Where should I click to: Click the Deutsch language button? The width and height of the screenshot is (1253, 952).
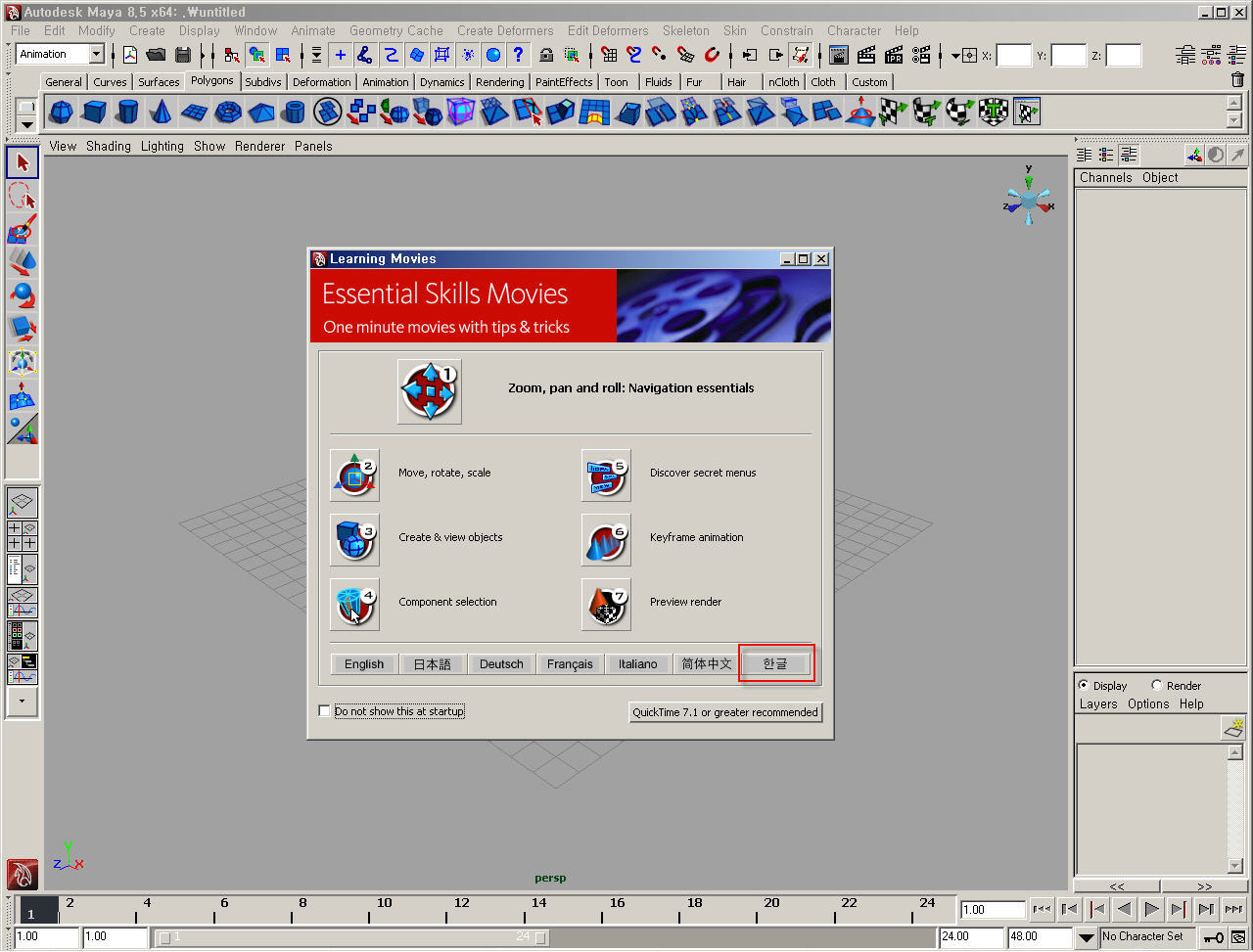(501, 663)
